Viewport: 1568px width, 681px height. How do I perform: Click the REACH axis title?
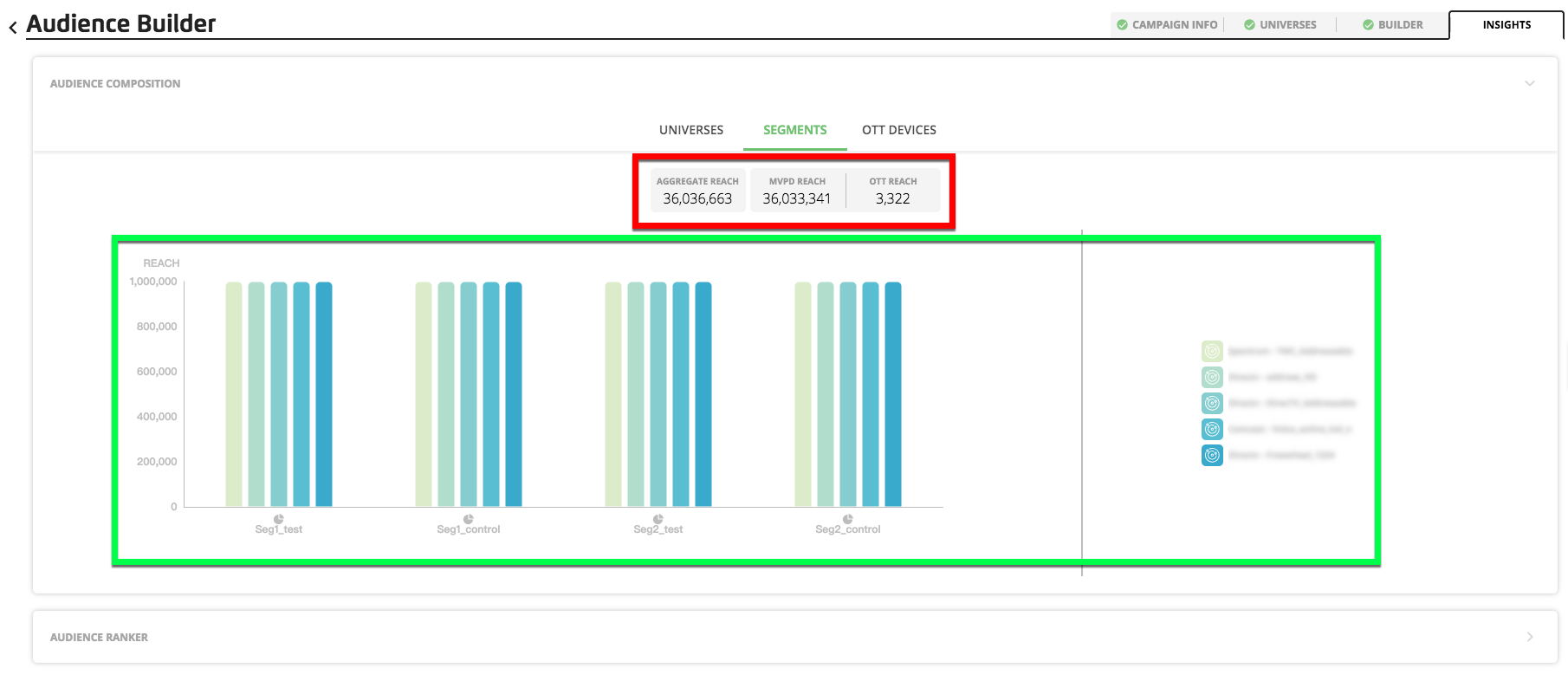coord(161,263)
